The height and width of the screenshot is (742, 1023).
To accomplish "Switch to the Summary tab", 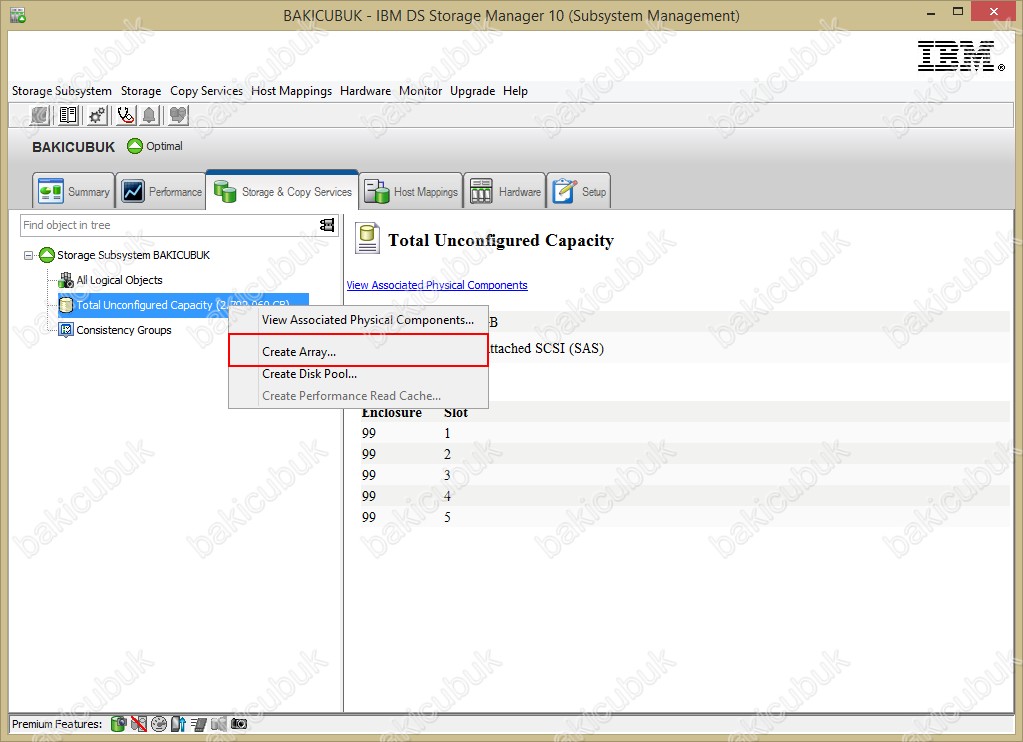I will tap(74, 191).
